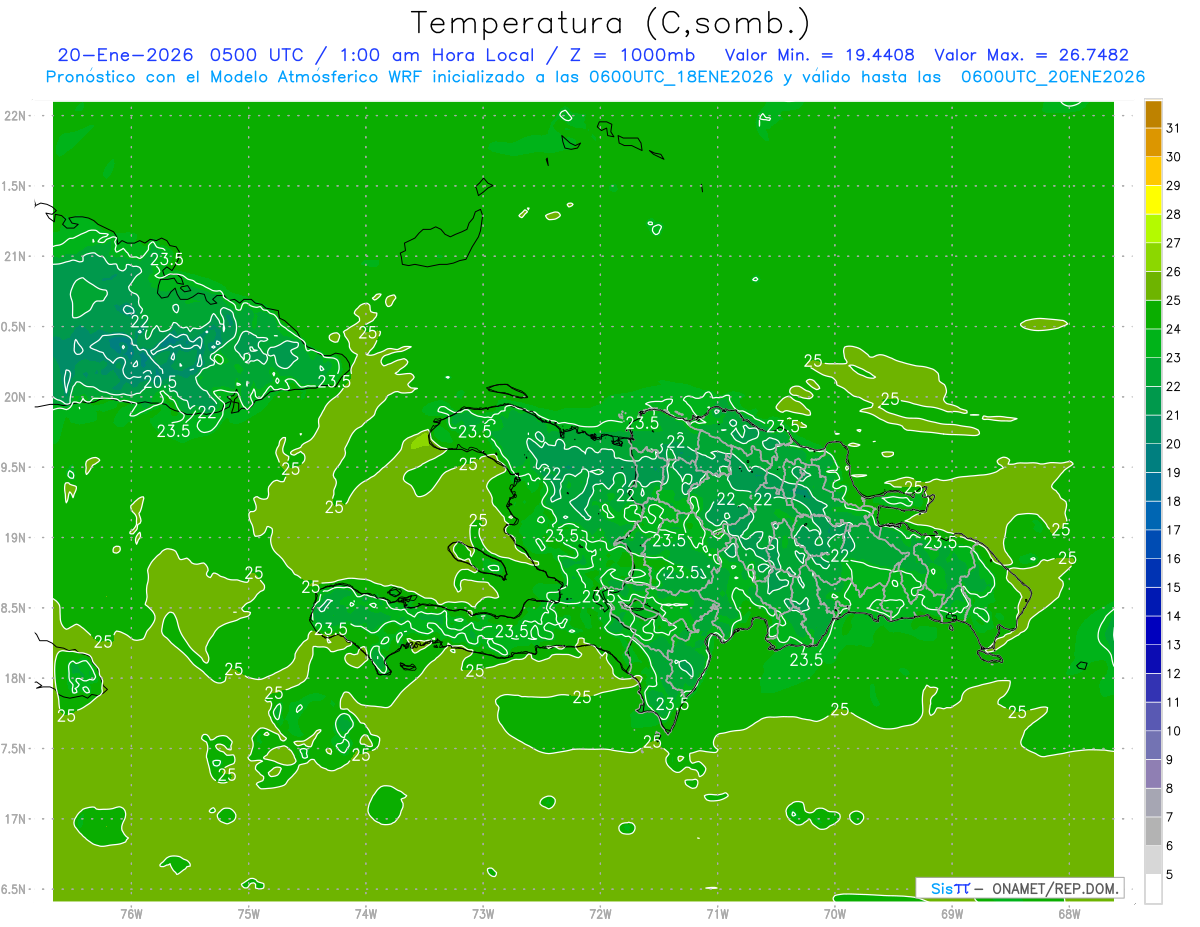
Task: Click the legend scale value '10'
Action: [x=1173, y=732]
